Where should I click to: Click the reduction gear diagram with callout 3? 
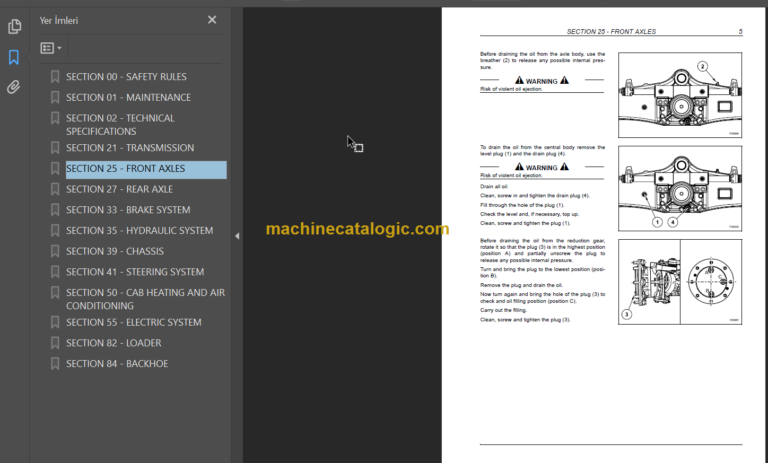pyautogui.click(x=680, y=282)
